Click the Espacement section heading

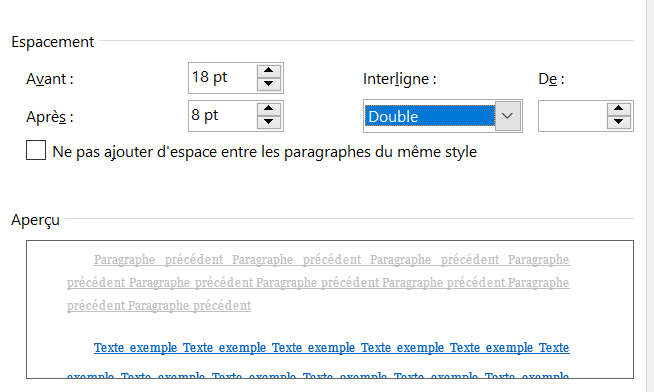click(53, 42)
